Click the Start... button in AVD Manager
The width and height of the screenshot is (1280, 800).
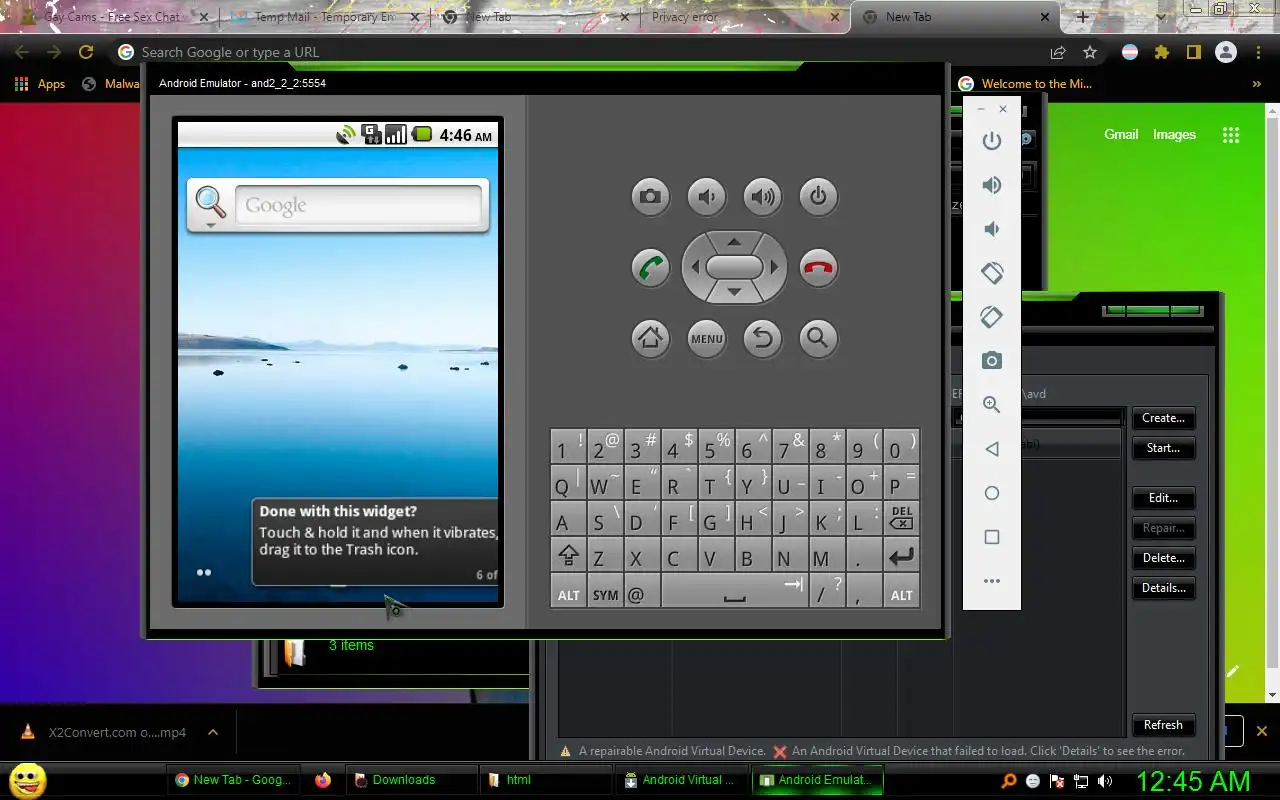(x=1163, y=448)
